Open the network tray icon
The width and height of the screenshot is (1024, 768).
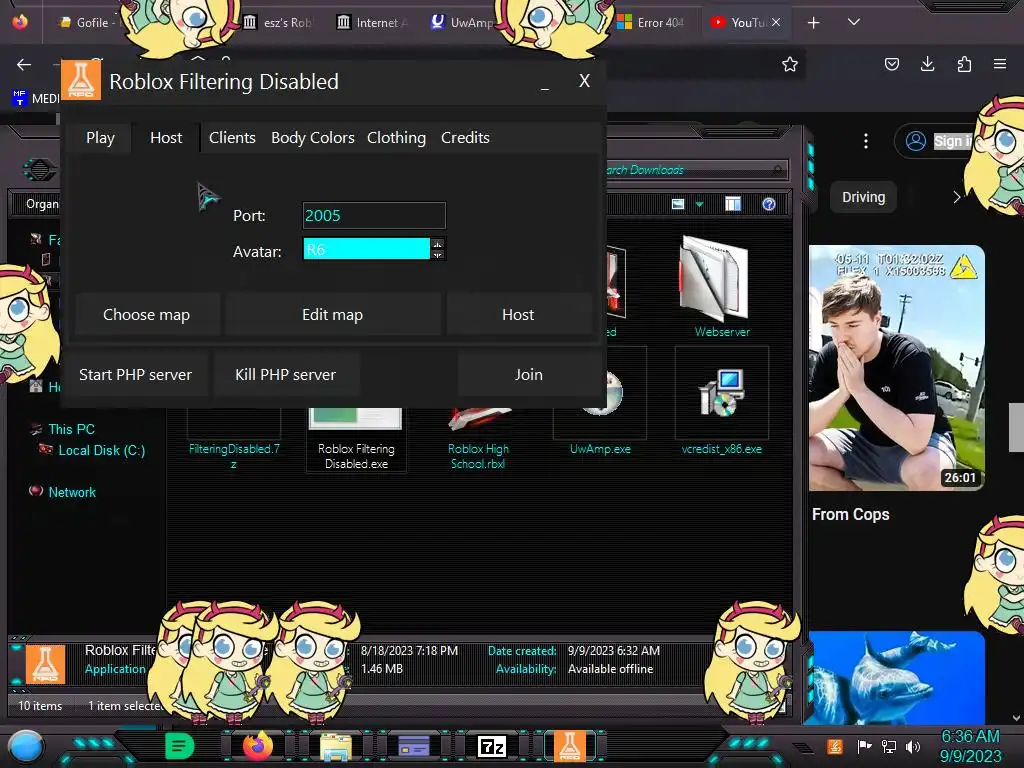889,746
